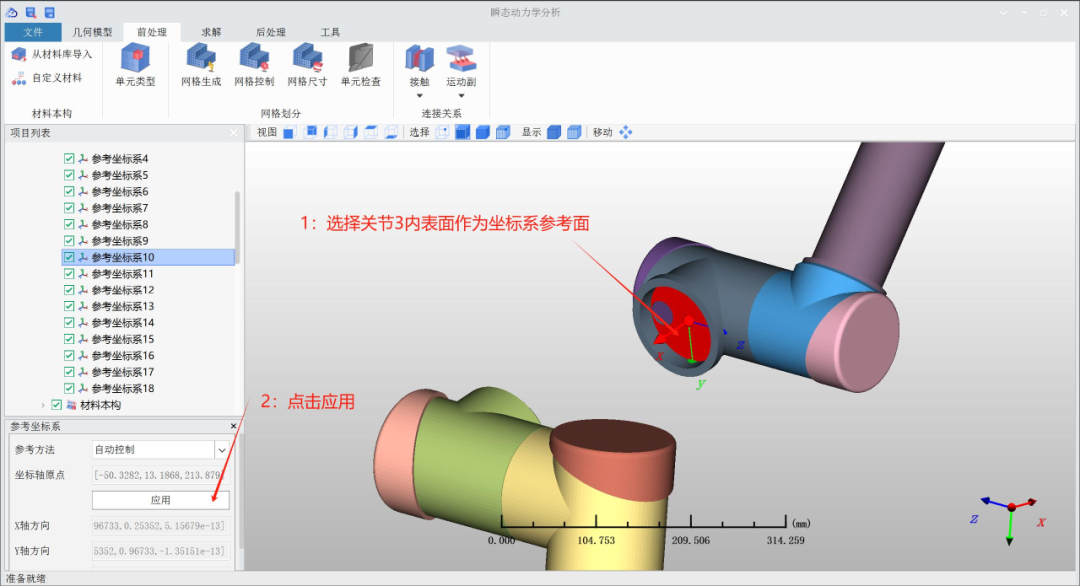Click the properties panel vertical scrollbar
This screenshot has width=1080, height=586.
[x=240, y=489]
